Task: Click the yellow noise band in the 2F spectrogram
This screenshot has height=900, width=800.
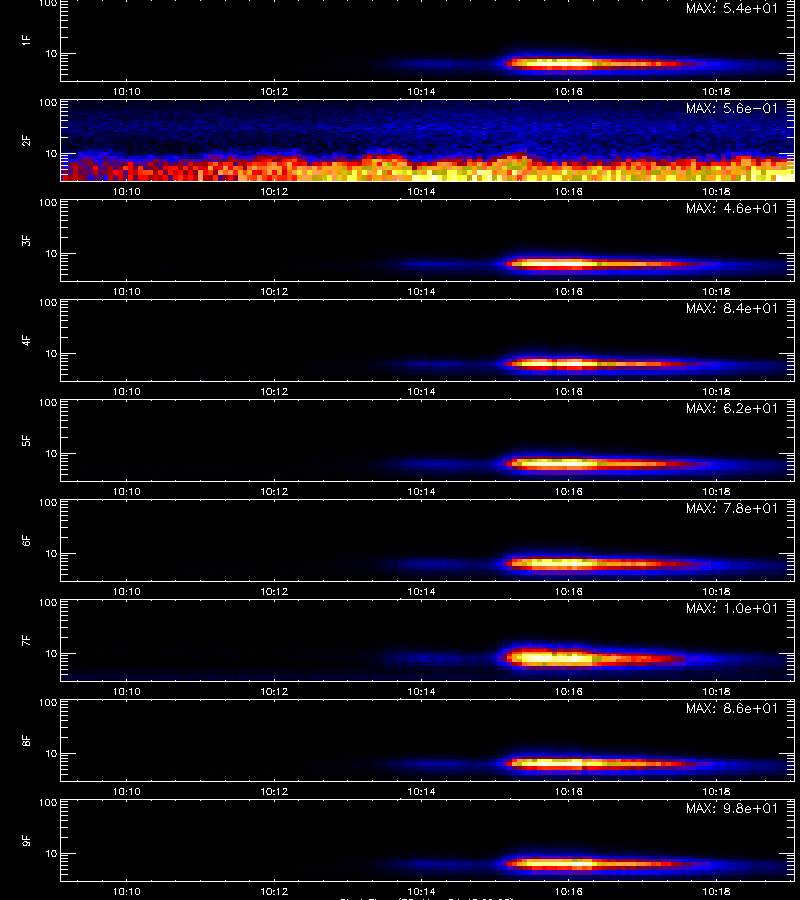Action: tap(428, 170)
